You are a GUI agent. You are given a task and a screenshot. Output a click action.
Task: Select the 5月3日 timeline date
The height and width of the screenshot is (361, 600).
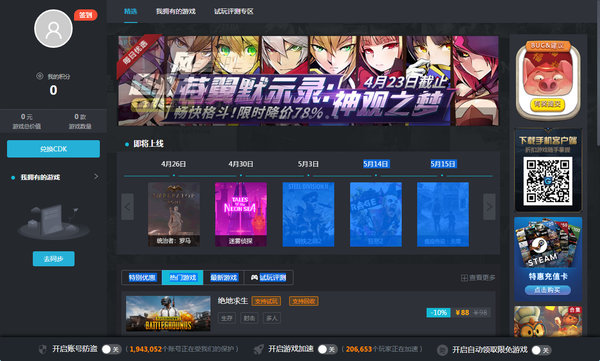308,164
